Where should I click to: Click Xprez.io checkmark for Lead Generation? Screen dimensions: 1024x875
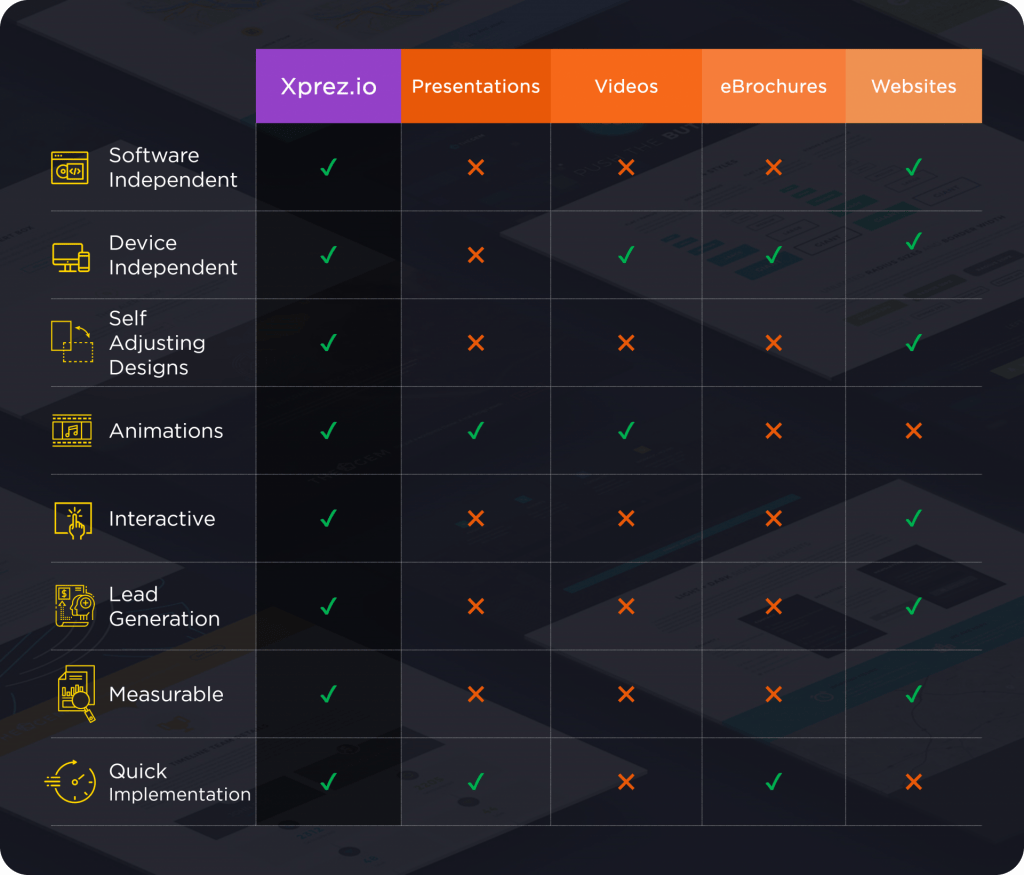click(328, 606)
